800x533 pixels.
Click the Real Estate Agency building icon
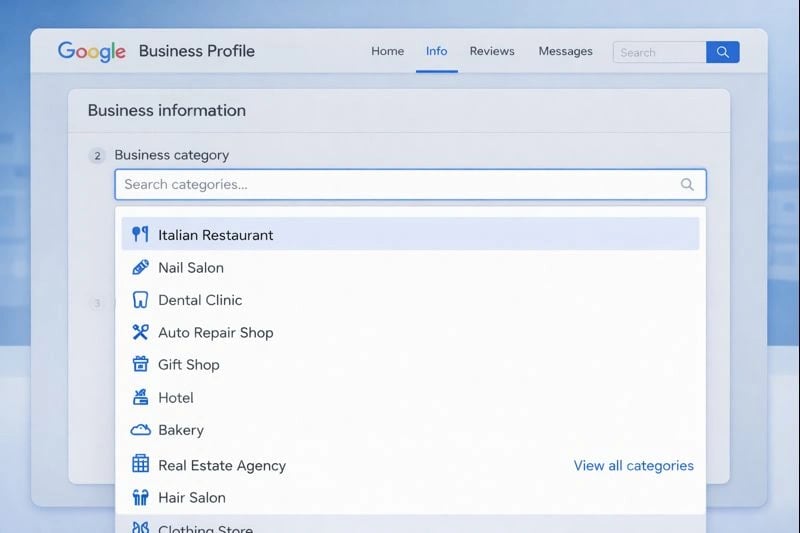(x=140, y=464)
